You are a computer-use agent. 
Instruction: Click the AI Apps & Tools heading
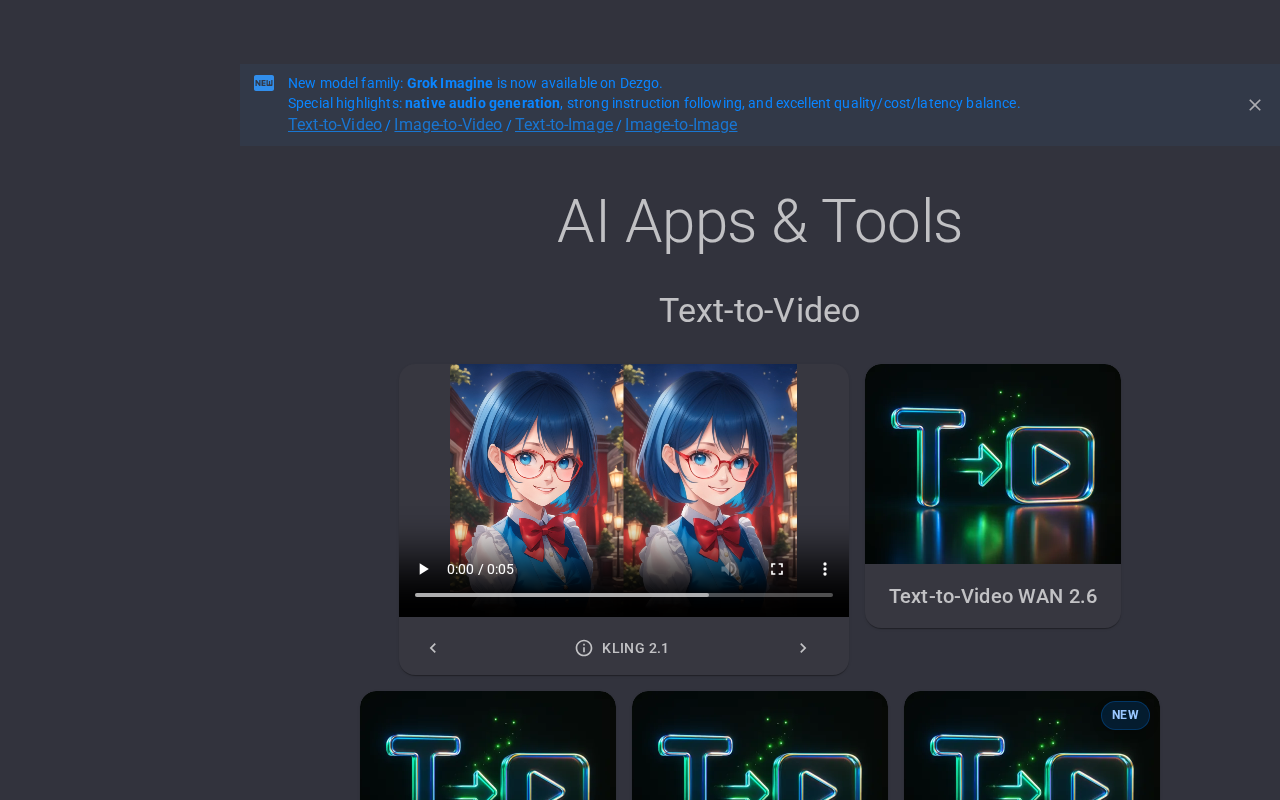pos(760,221)
